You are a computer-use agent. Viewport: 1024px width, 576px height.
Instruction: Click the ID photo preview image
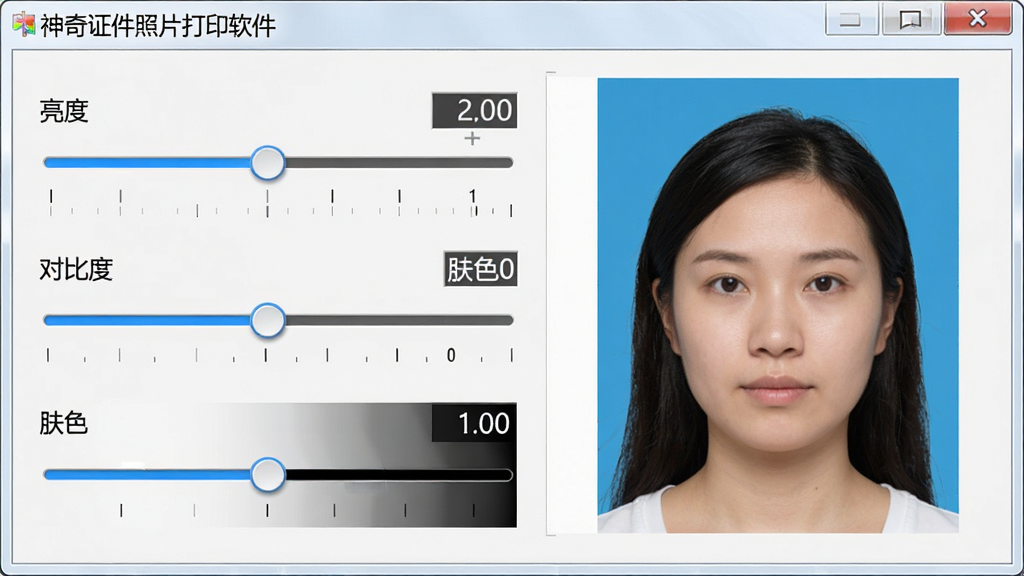(778, 306)
